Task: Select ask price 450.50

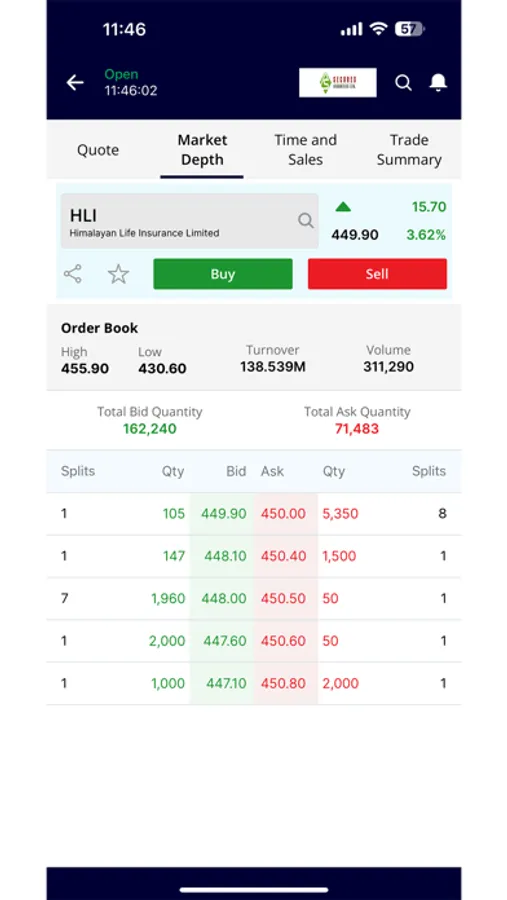Action: tap(283, 599)
